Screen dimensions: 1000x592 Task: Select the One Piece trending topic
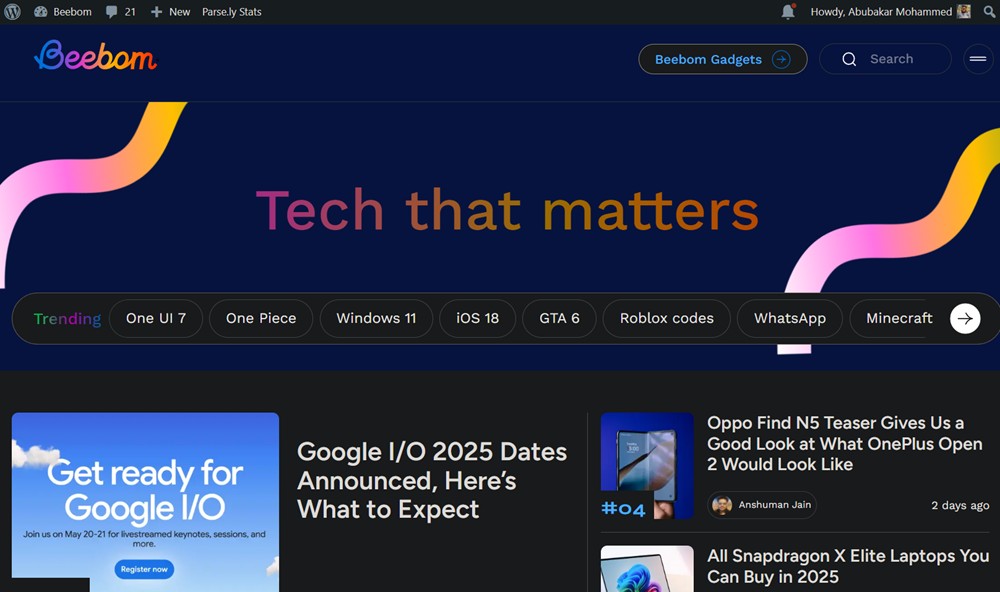click(x=261, y=318)
